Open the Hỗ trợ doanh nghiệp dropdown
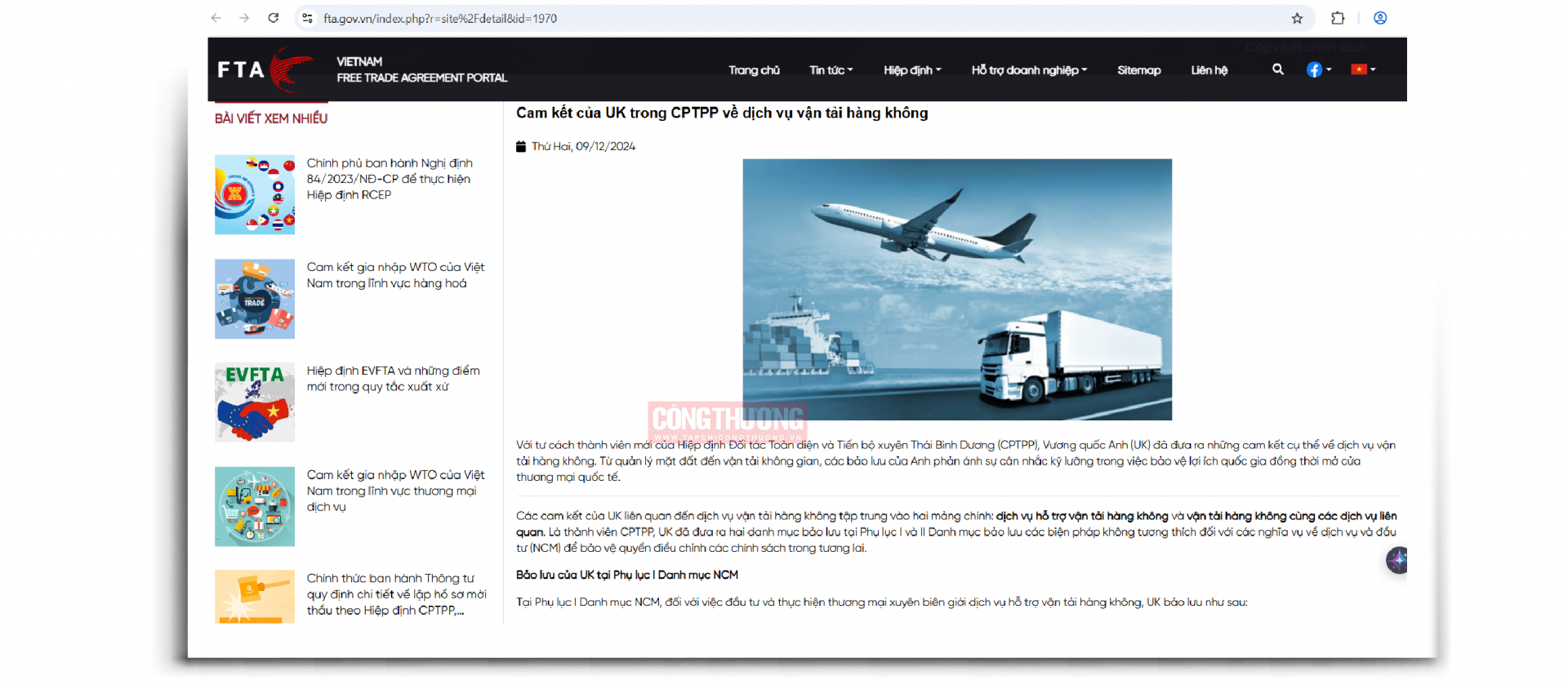This screenshot has width=1568, height=689. click(x=1029, y=70)
